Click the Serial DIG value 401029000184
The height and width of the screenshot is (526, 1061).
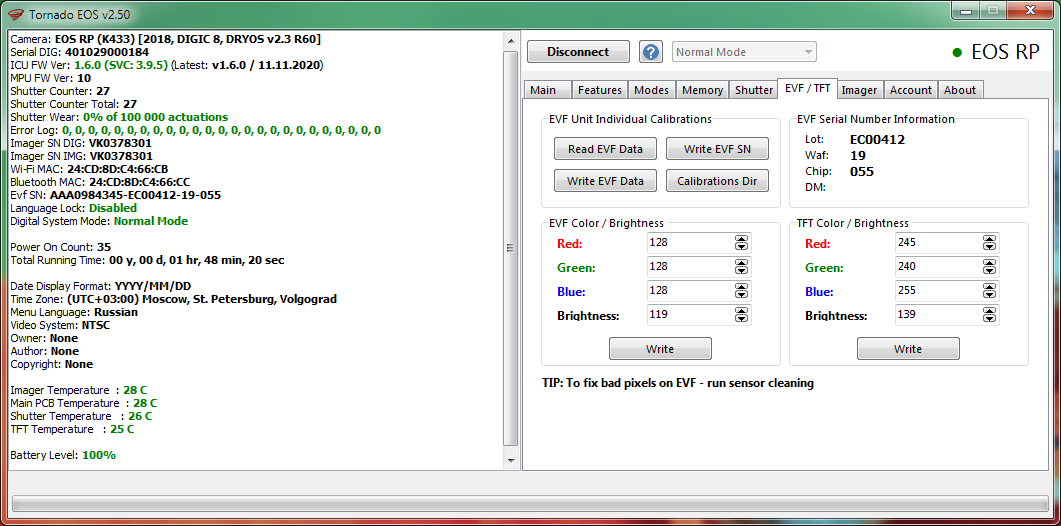[107, 52]
